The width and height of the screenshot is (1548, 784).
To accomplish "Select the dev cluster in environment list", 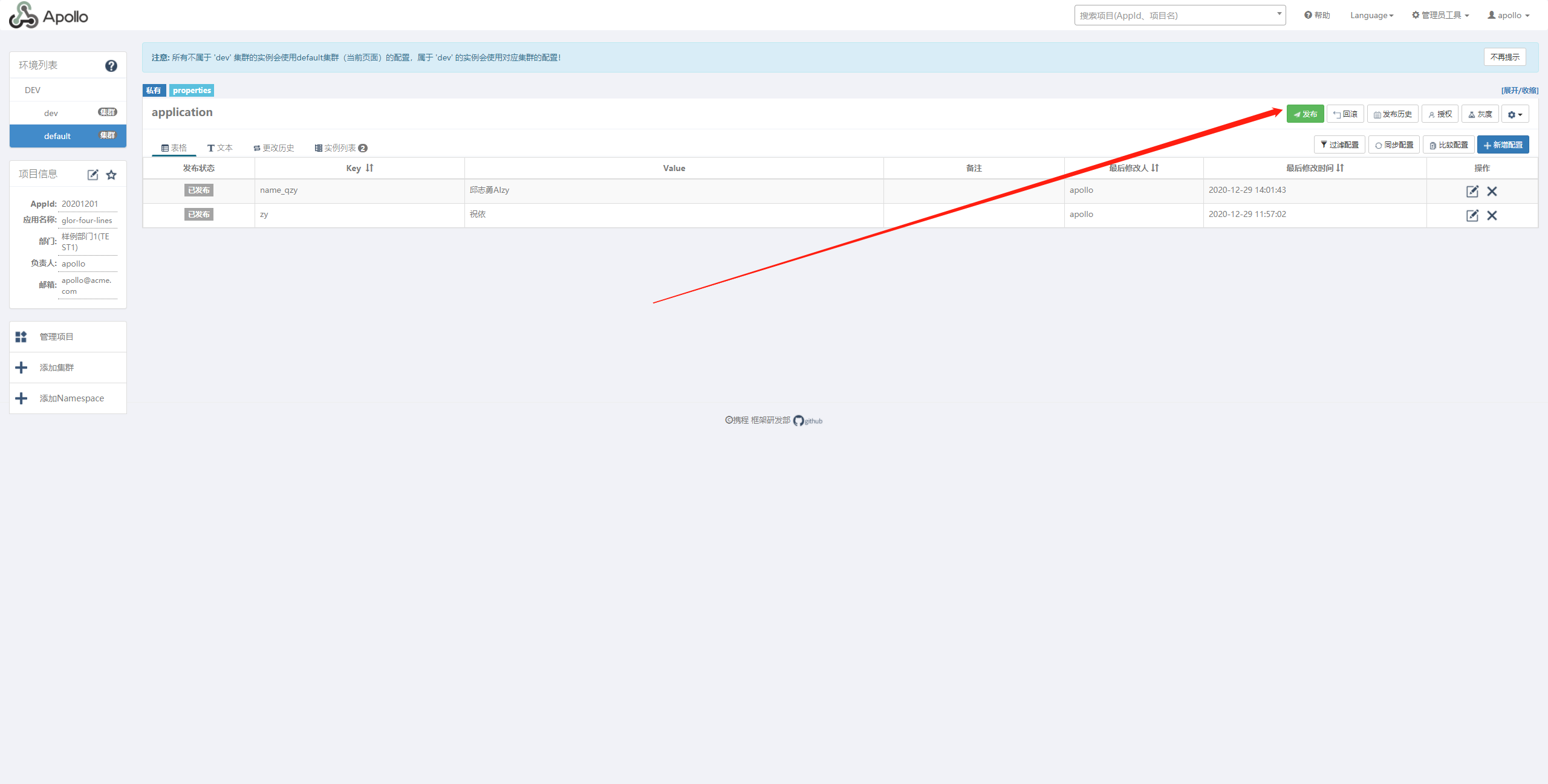I will pyautogui.click(x=51, y=113).
